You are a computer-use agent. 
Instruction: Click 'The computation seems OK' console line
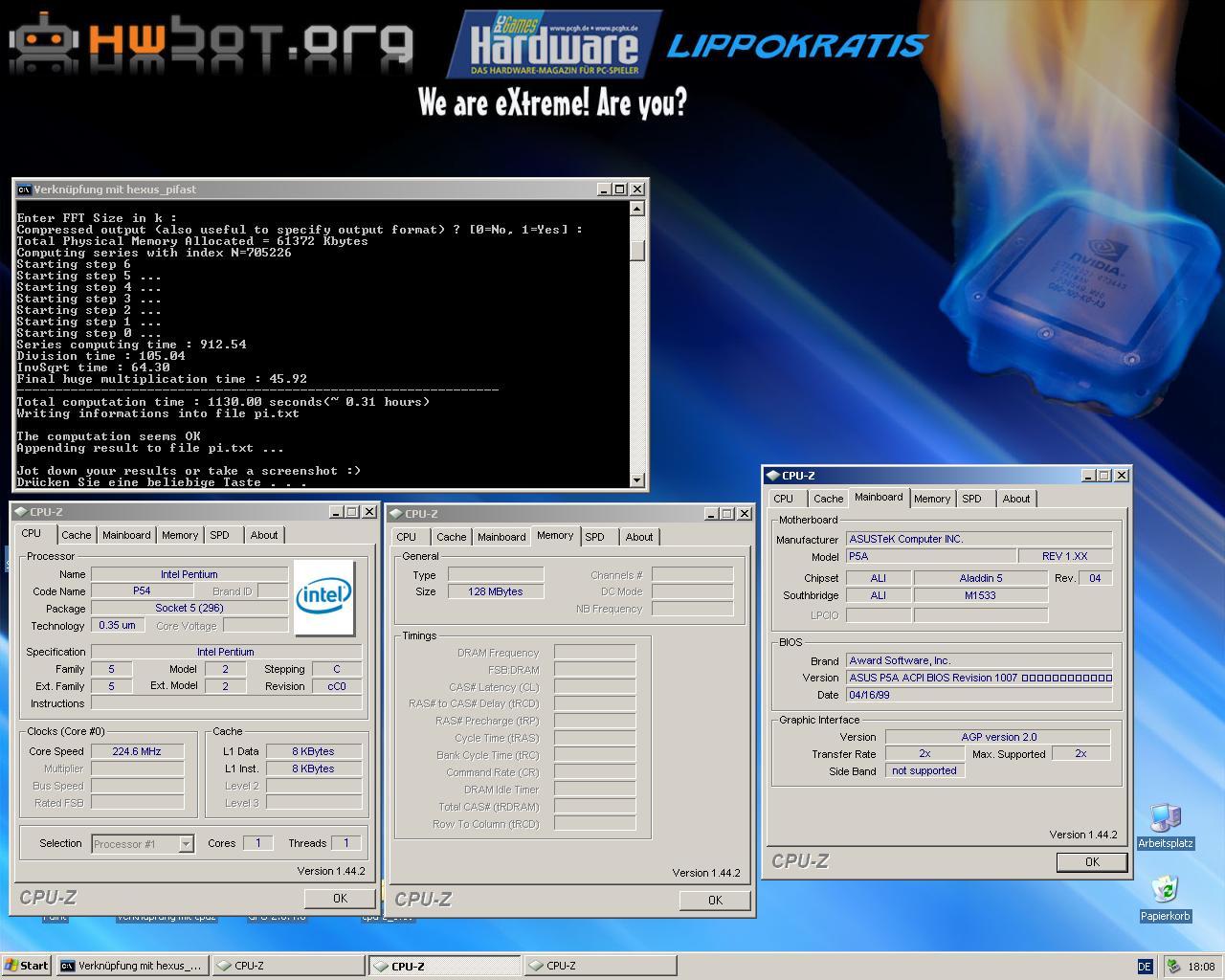click(109, 436)
